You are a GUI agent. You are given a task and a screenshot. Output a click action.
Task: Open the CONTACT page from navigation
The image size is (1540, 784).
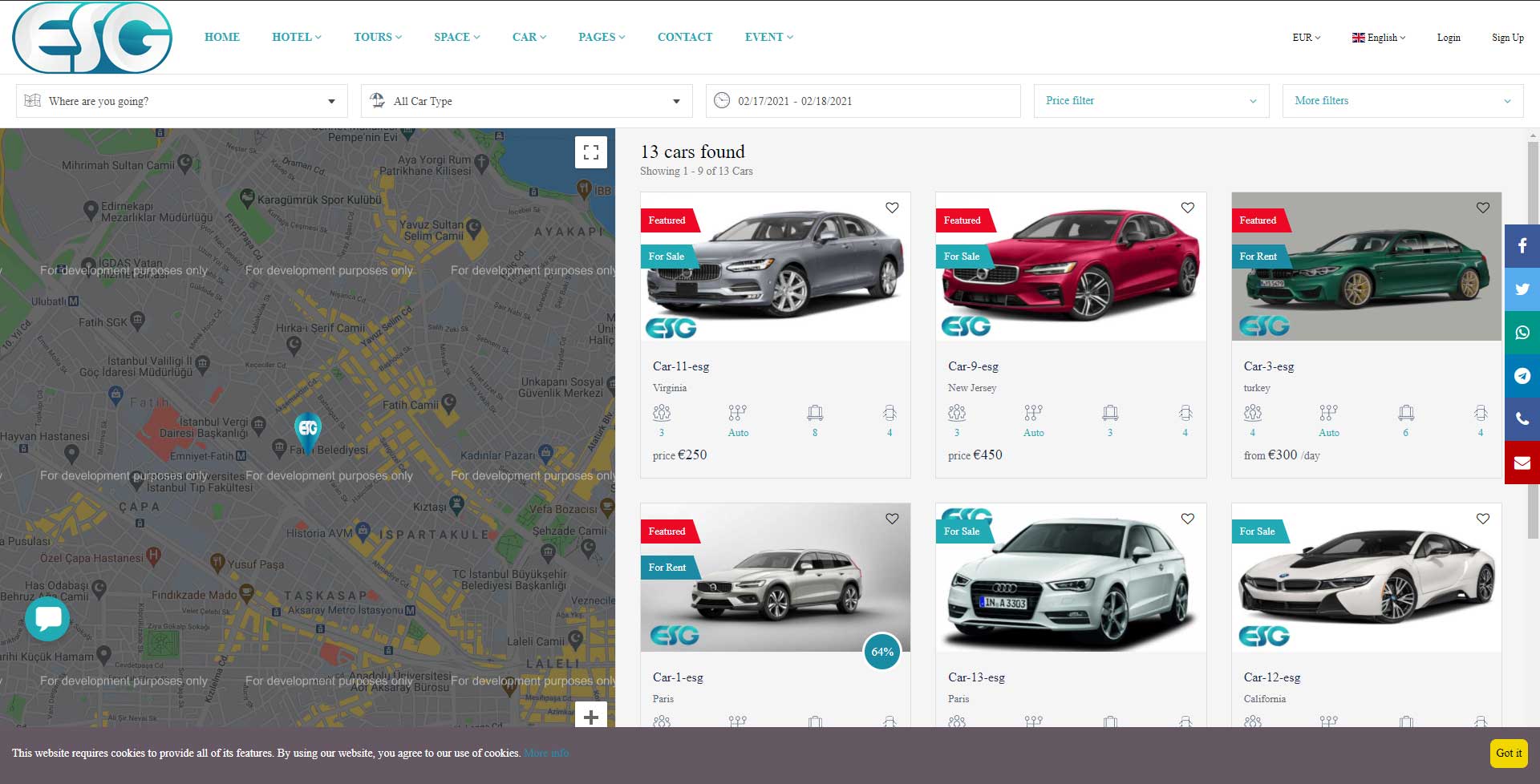(684, 37)
